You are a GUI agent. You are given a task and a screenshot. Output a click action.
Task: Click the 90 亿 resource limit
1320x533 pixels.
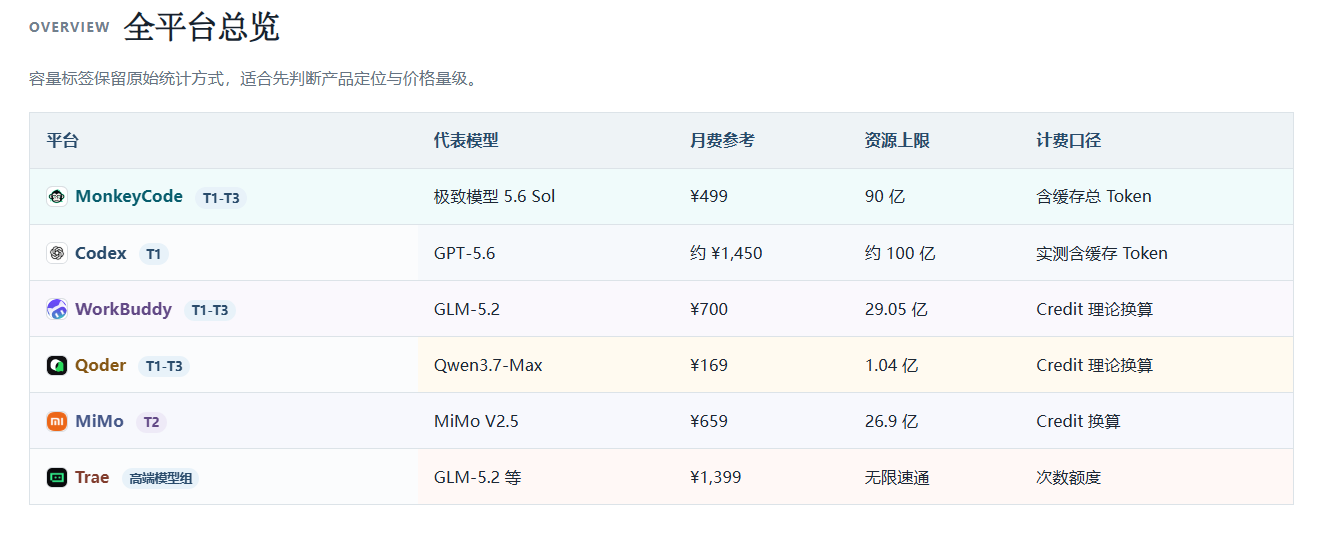pos(885,196)
